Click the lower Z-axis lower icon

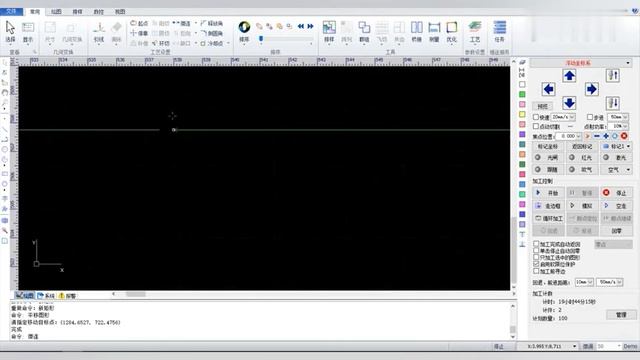(613, 102)
